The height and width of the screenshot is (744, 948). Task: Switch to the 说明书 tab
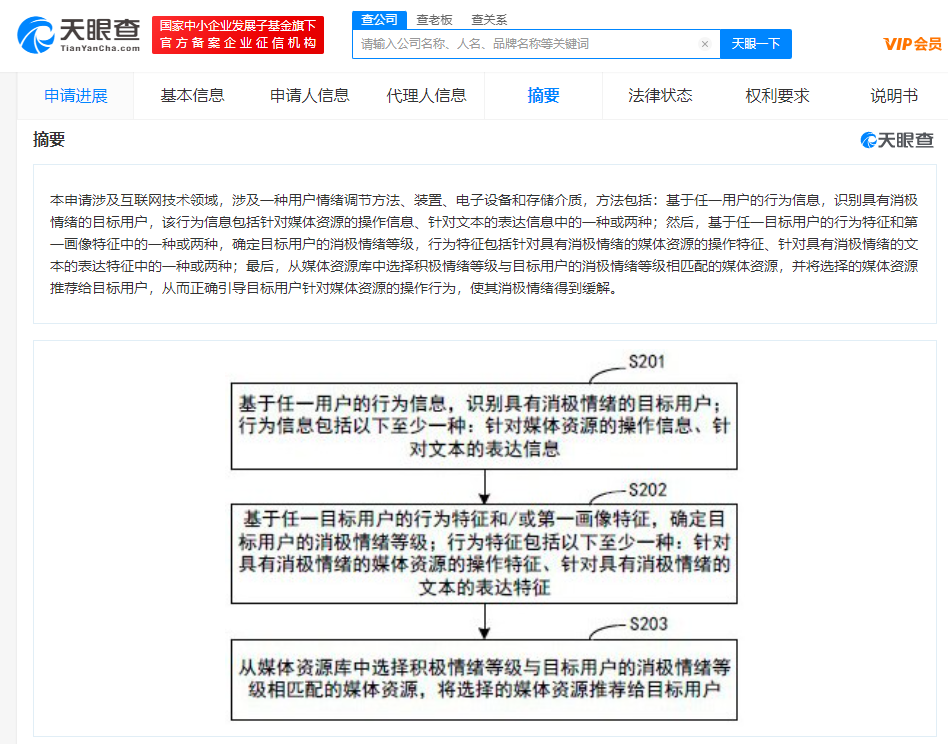coord(893,96)
